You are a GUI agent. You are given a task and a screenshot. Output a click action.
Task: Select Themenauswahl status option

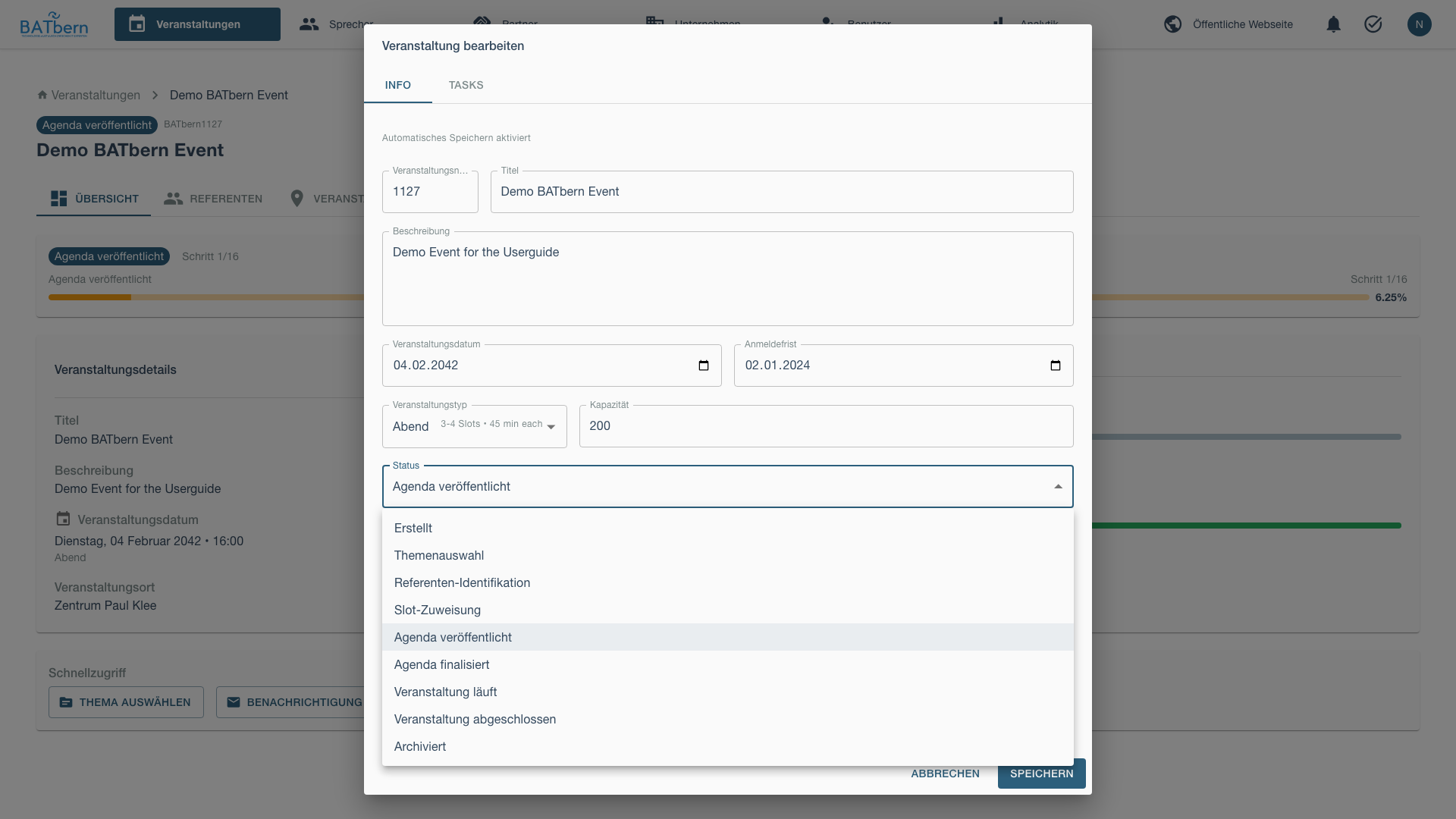click(728, 555)
